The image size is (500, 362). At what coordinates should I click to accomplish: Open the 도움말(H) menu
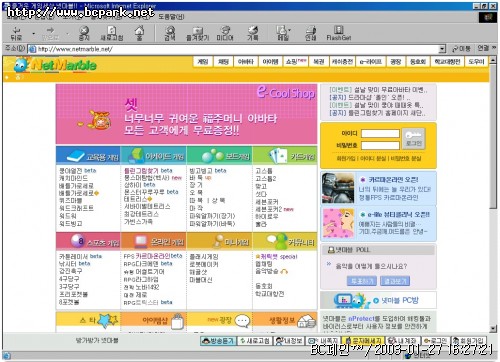(x=171, y=17)
